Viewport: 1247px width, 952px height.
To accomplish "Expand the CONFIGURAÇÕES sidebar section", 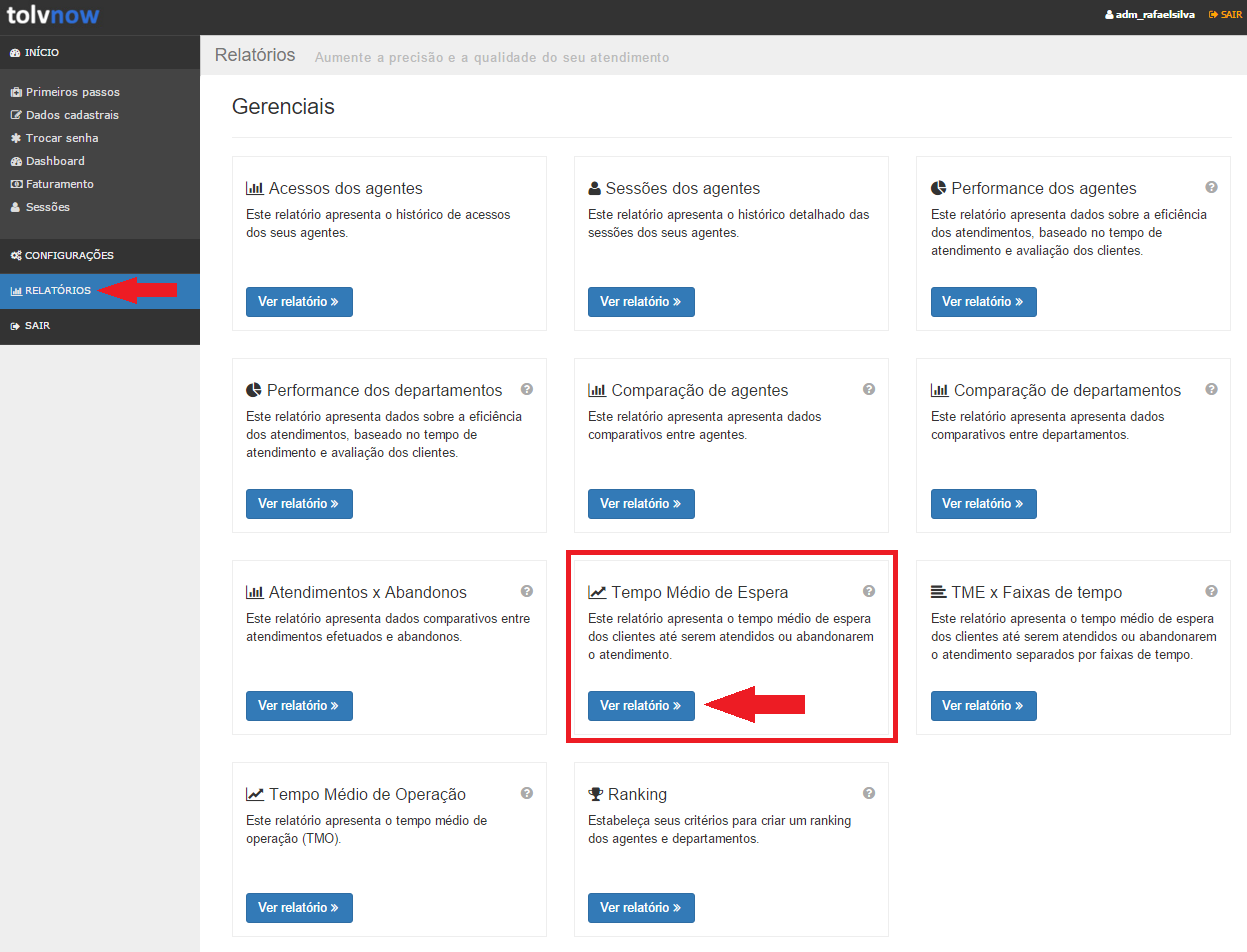I will 100,256.
